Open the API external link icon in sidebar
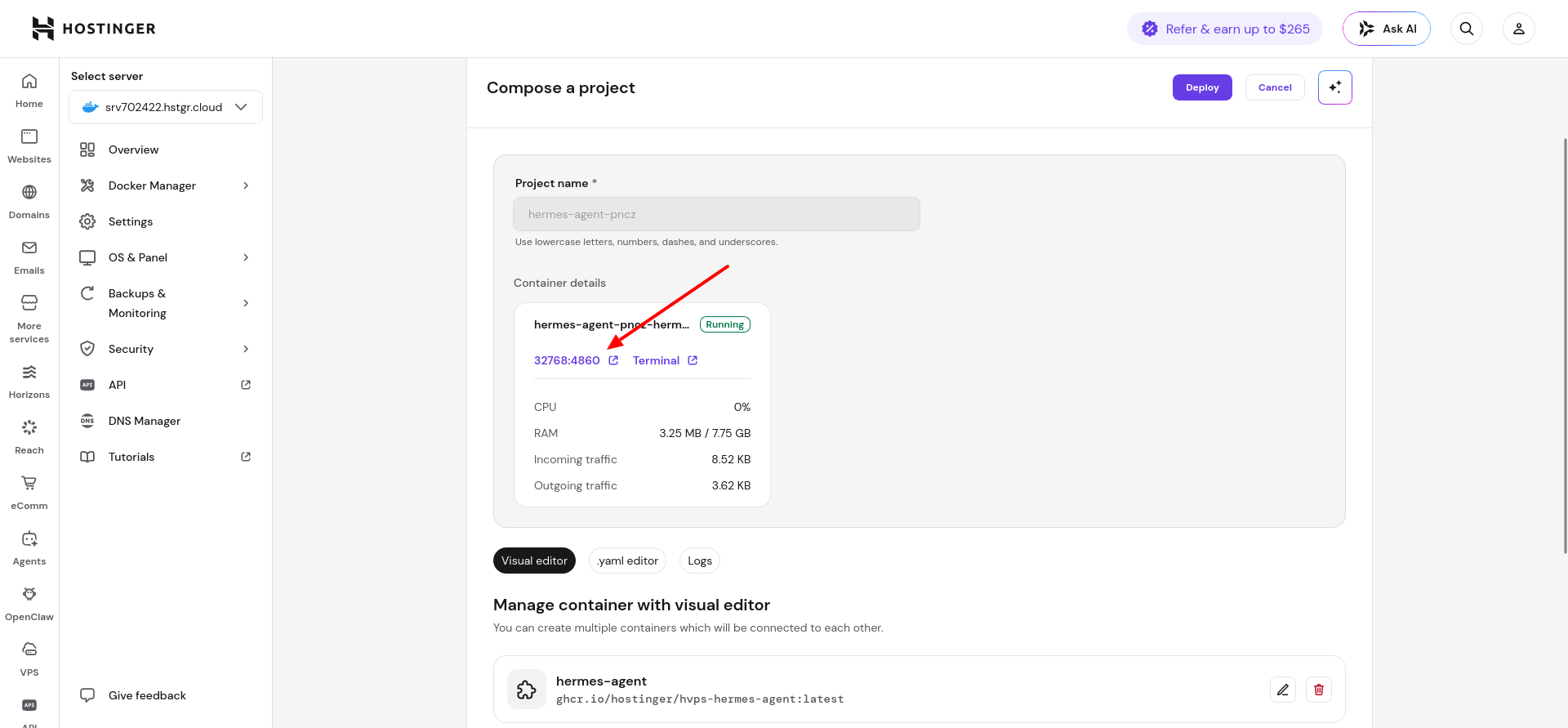 pos(246,385)
